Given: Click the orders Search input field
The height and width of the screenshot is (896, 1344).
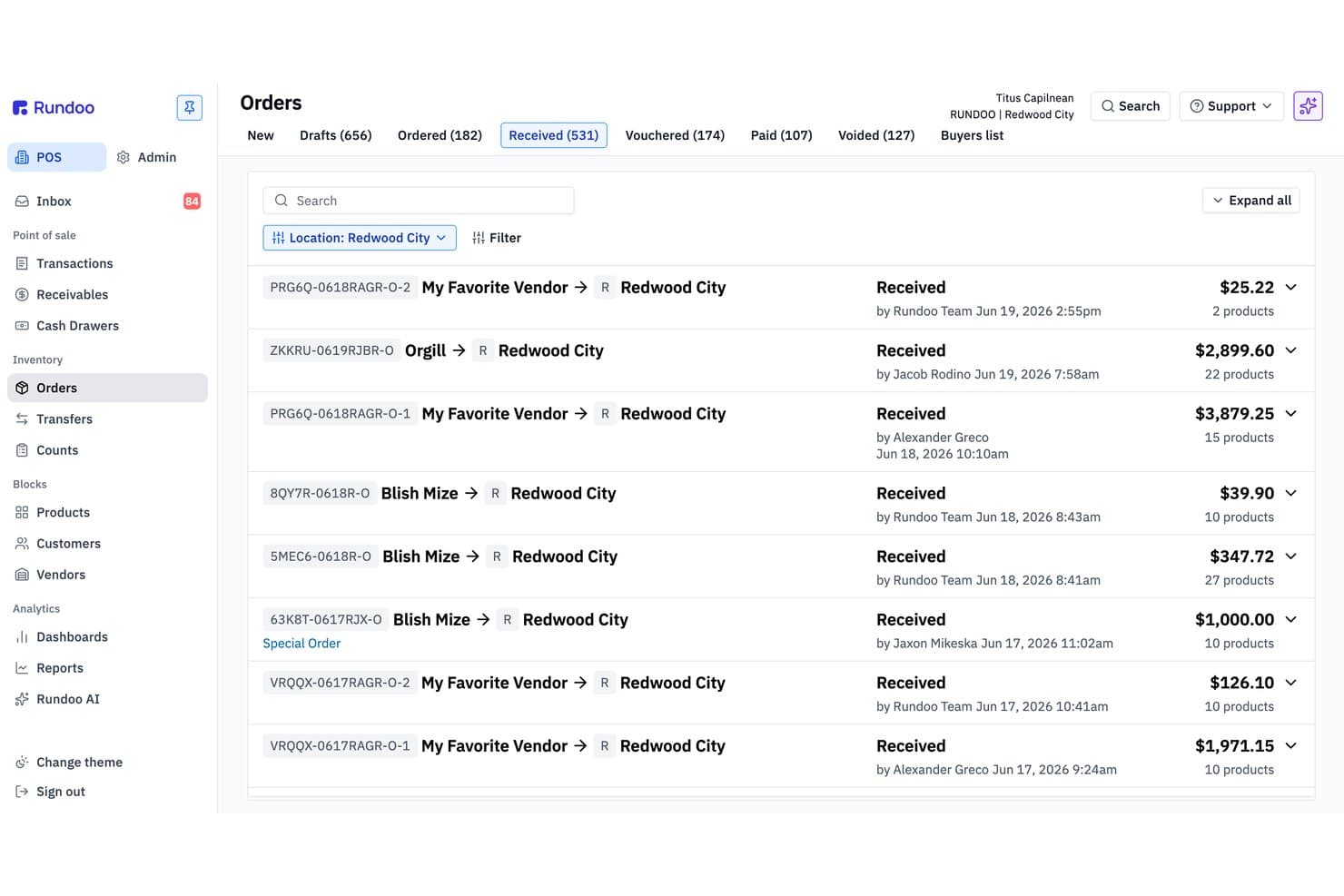Looking at the screenshot, I should pos(419,201).
